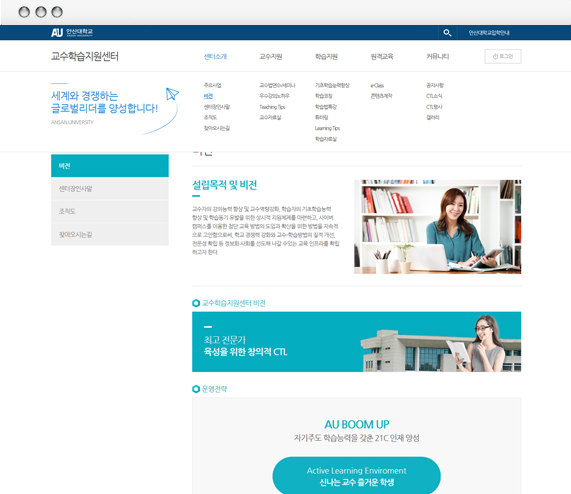
Task: Click the AU Ansan University logo
Action: 72,32
